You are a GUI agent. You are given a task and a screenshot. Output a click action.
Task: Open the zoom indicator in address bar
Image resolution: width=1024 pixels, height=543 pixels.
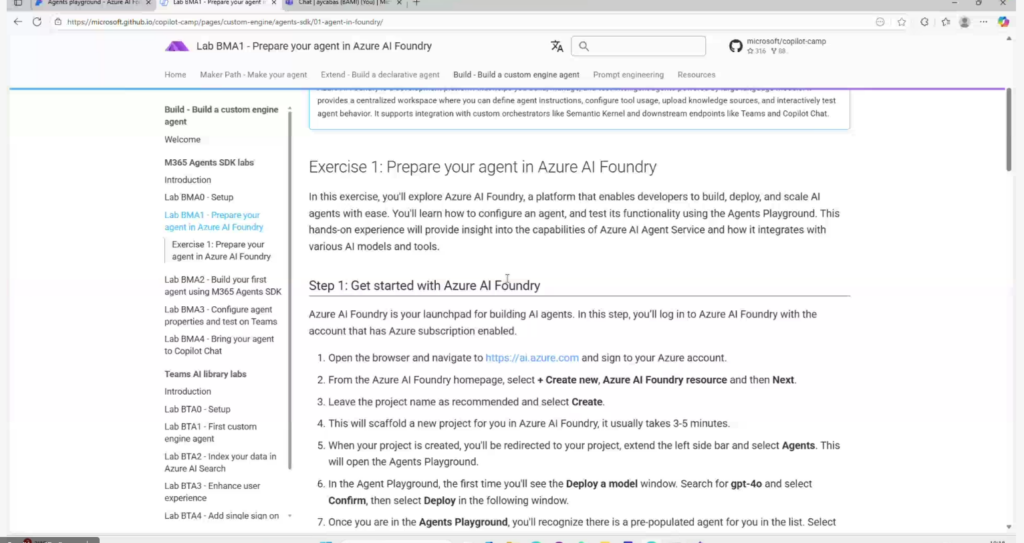click(880, 22)
